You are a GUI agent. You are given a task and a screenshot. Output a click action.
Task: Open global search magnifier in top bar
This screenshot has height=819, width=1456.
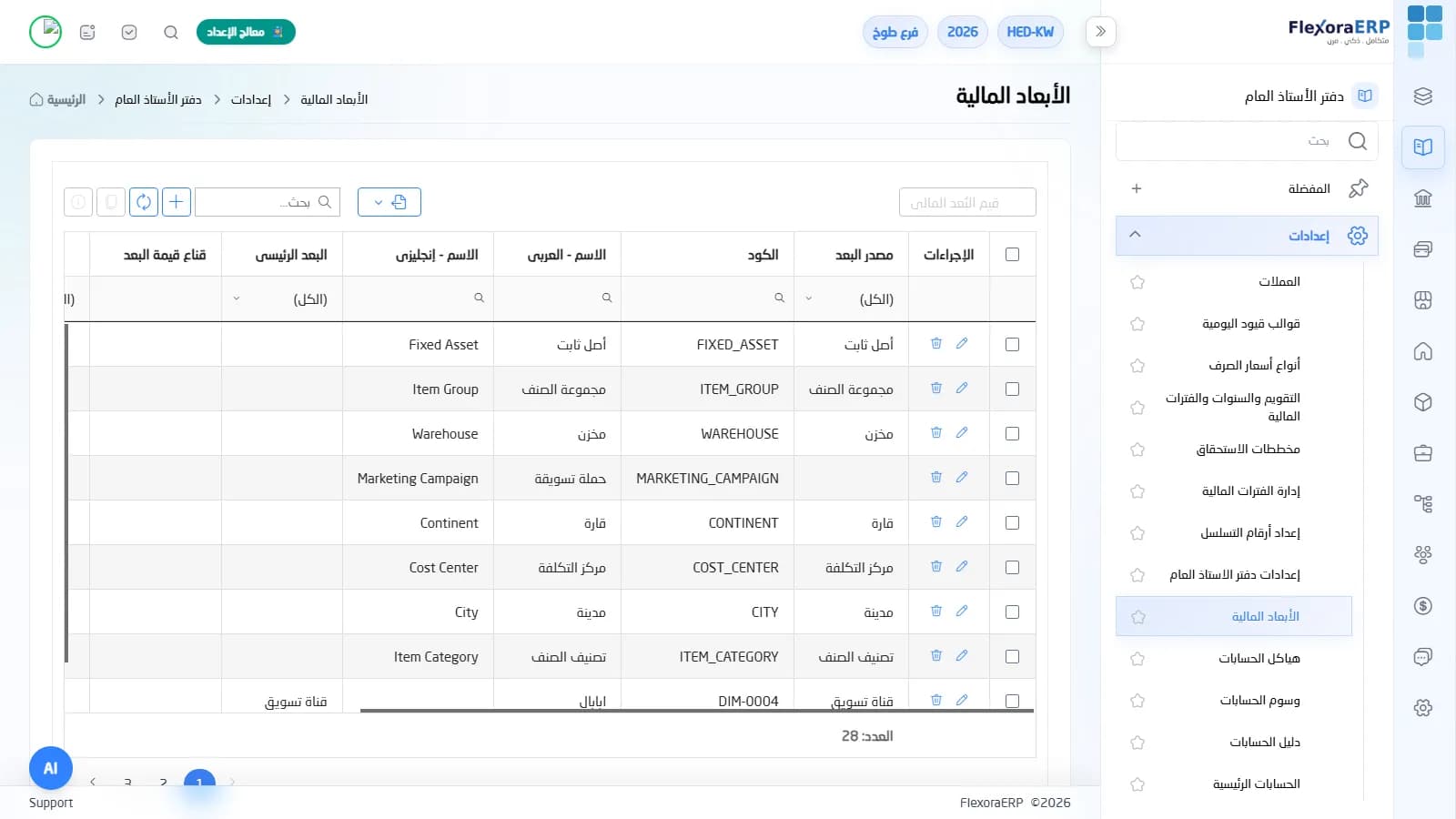tap(170, 33)
